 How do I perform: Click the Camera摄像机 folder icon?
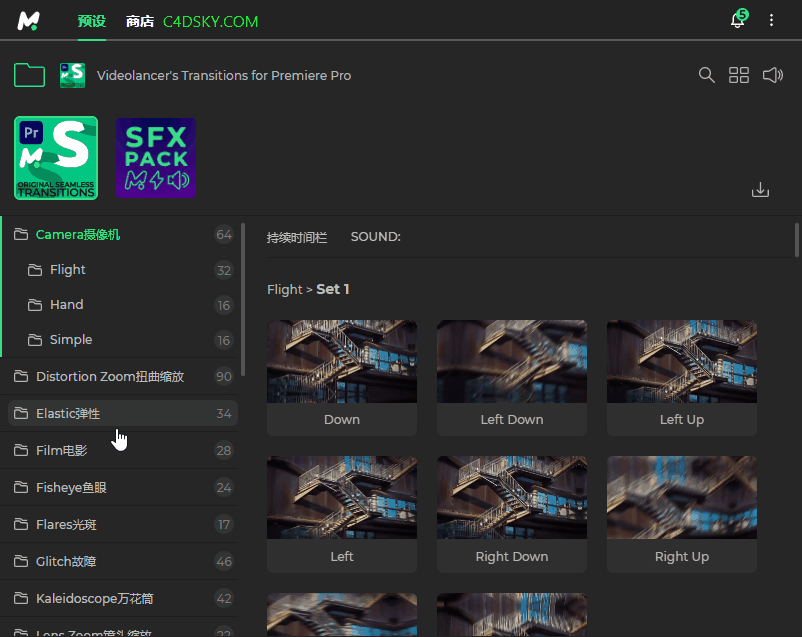21,234
